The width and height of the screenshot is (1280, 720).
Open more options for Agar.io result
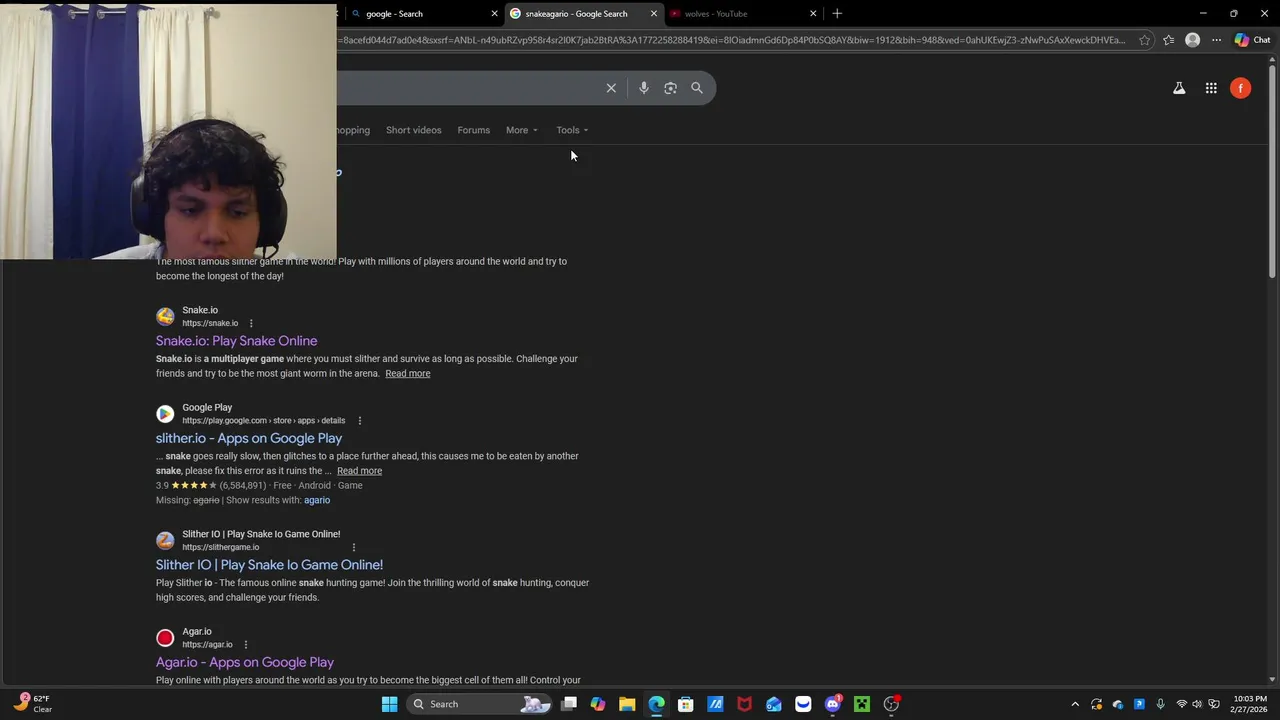pos(245,645)
